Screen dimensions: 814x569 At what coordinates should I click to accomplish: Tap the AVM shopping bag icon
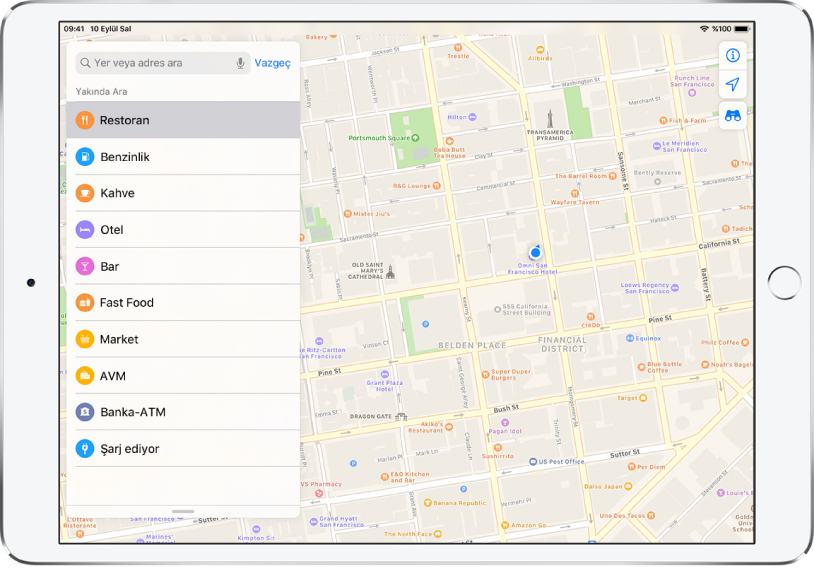pyautogui.click(x=85, y=375)
